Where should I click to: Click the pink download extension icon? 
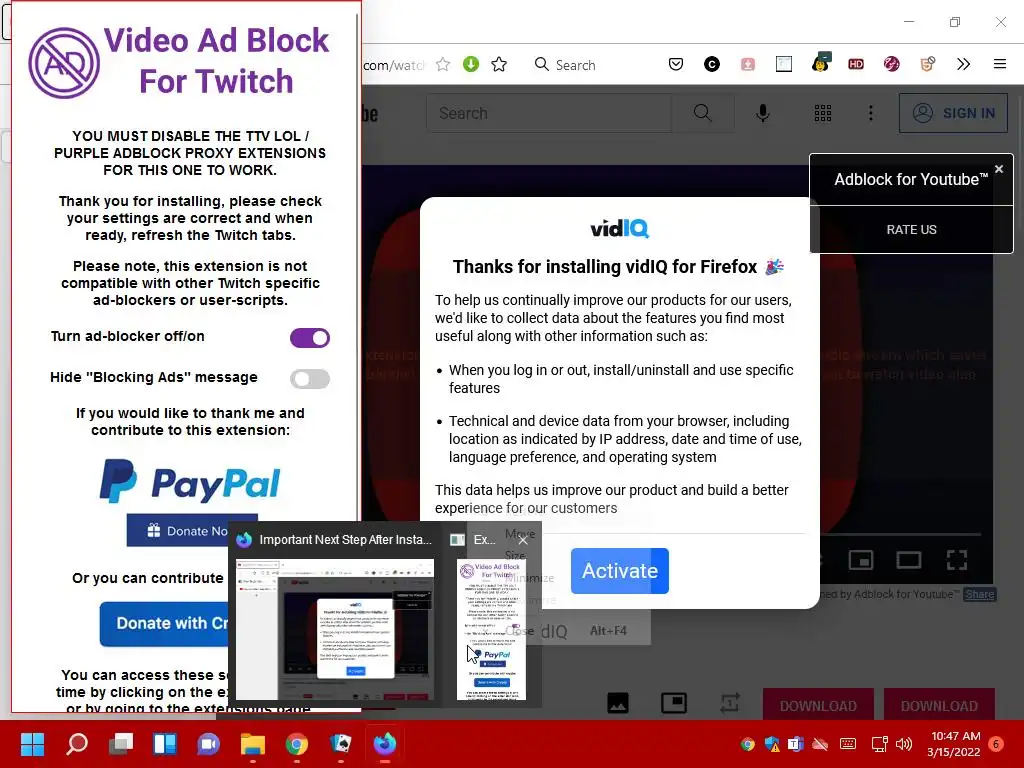[x=748, y=64]
